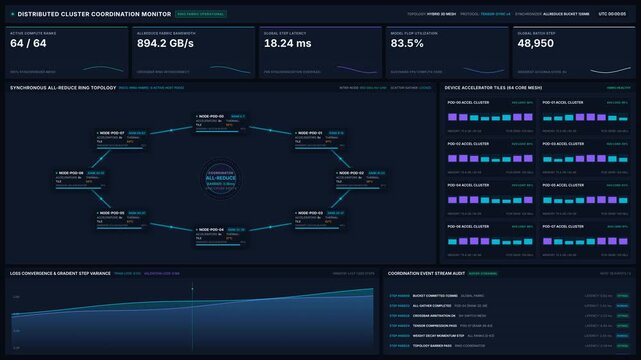
Task: Click the status badge on Bucket Committed row
Action: pos(623,296)
